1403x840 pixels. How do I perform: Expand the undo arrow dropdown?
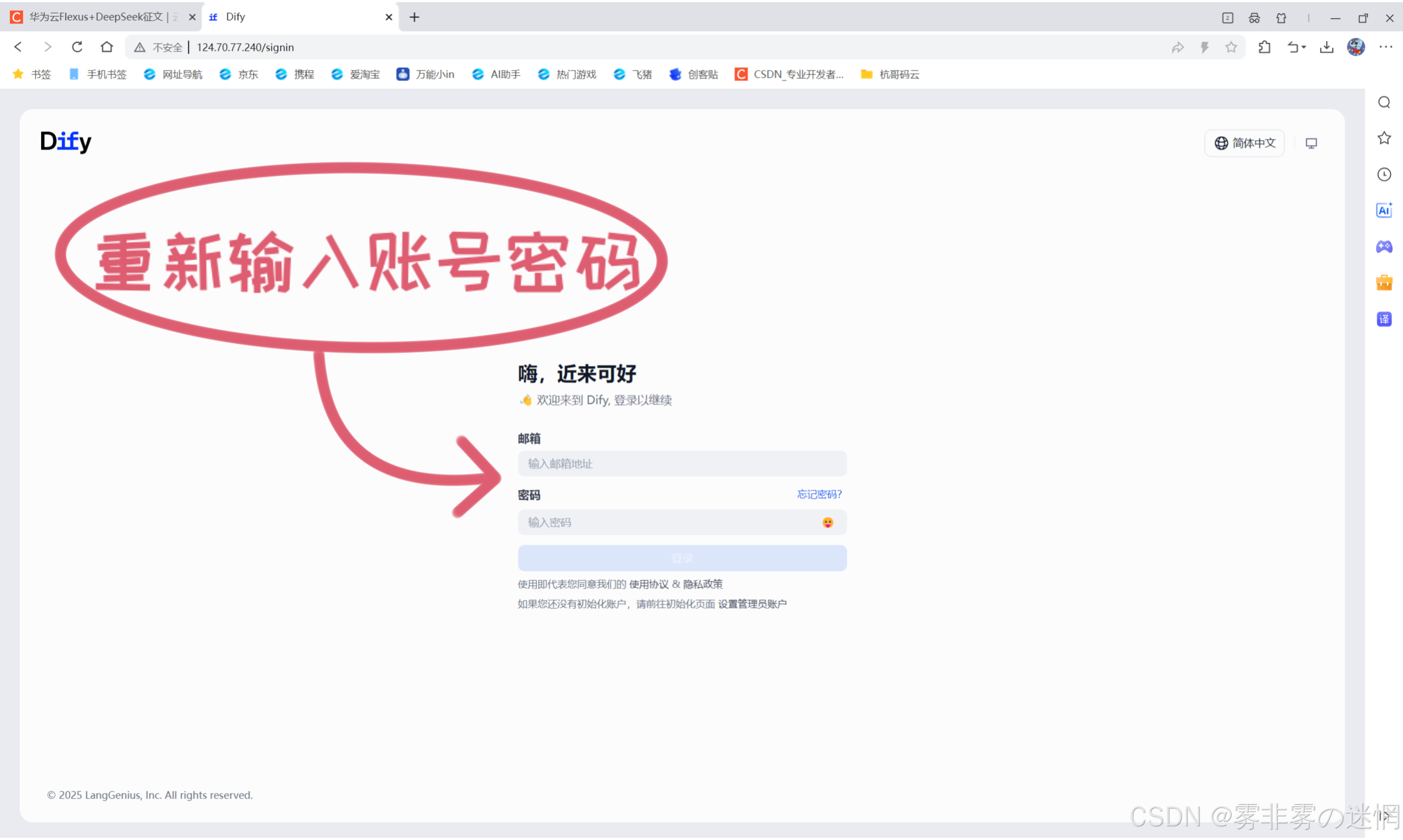1304,47
